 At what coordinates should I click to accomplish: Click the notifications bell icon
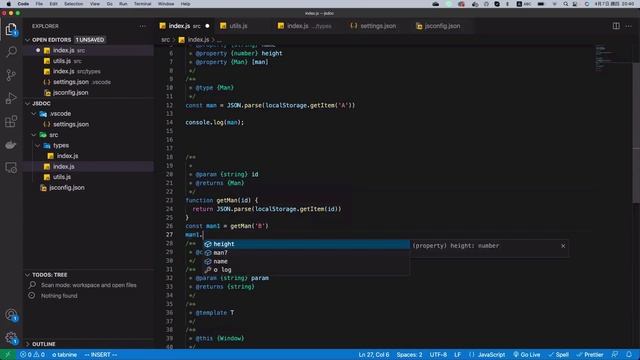coord(629,355)
